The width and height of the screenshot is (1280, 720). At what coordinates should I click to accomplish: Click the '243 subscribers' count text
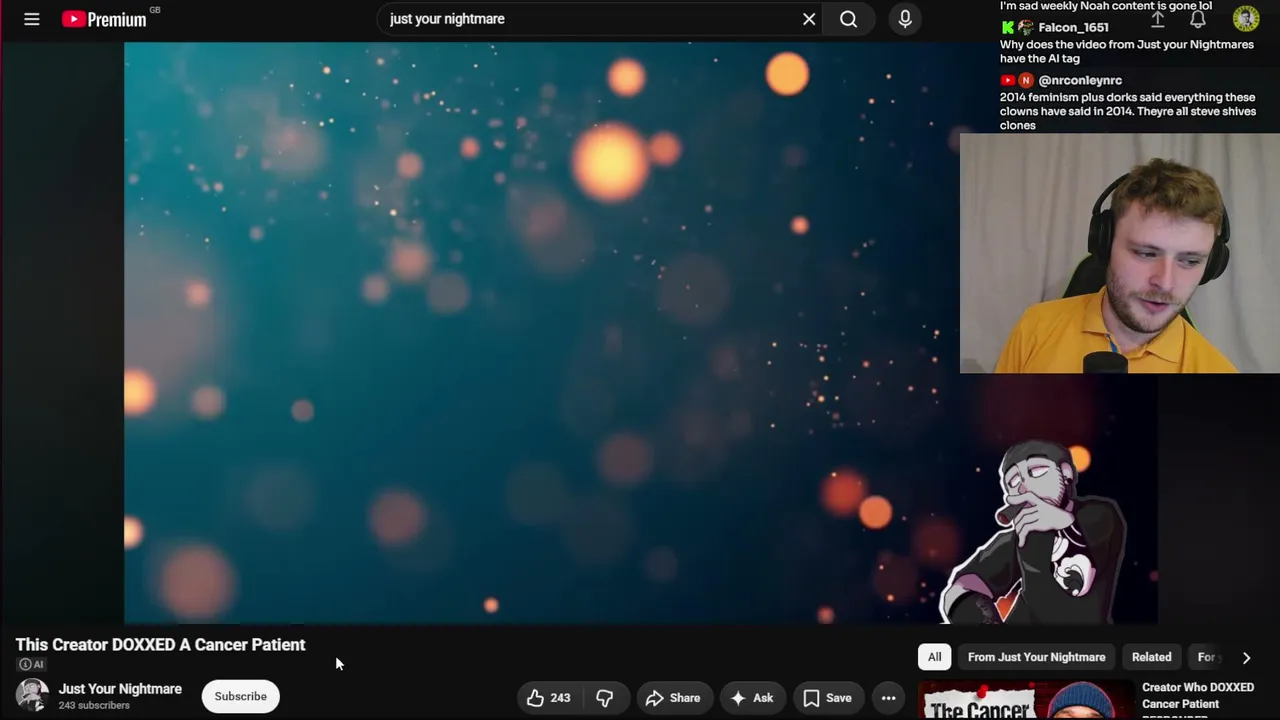click(x=94, y=706)
